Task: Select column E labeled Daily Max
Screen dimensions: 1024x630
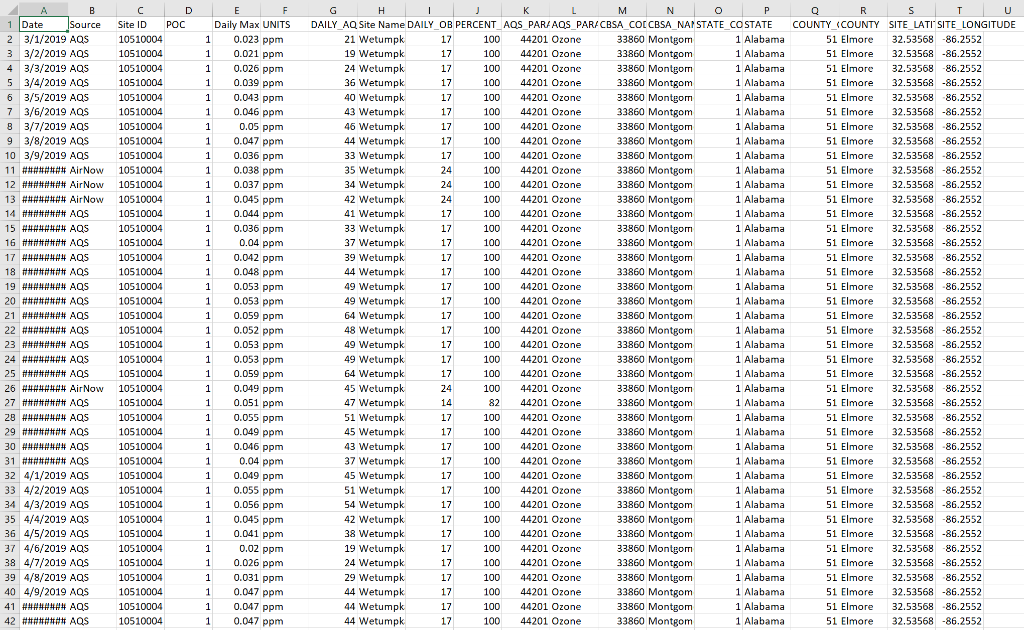Action: click(237, 10)
